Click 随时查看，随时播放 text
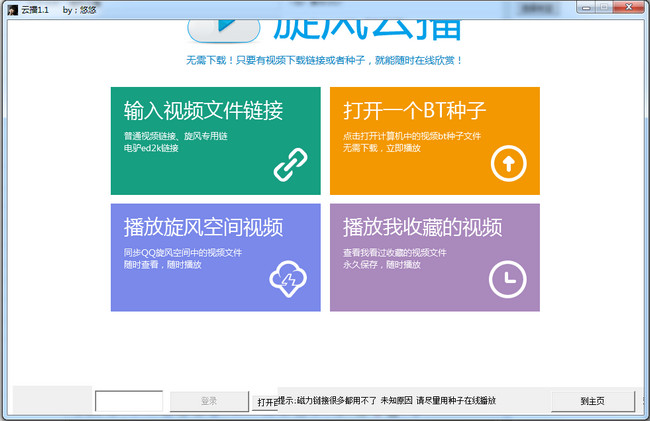This screenshot has width=650, height=421. 162,264
